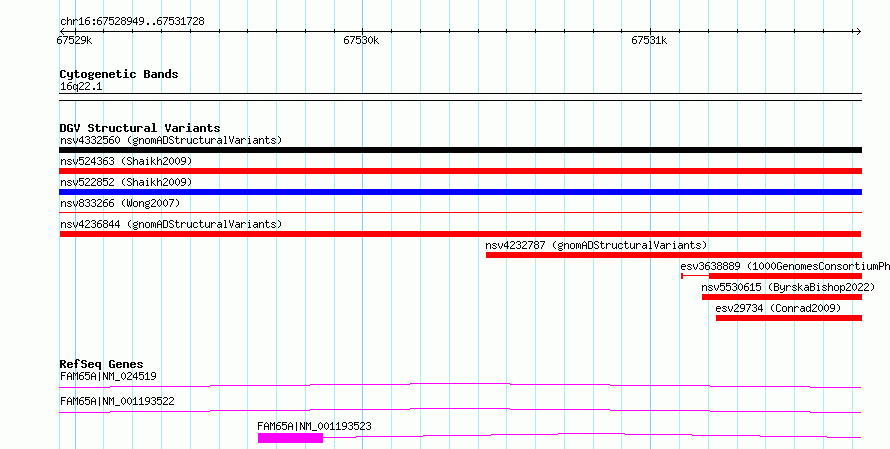Click the black nsv4332560 variant bar
The height and width of the screenshot is (449, 890).
pyautogui.click(x=460, y=150)
